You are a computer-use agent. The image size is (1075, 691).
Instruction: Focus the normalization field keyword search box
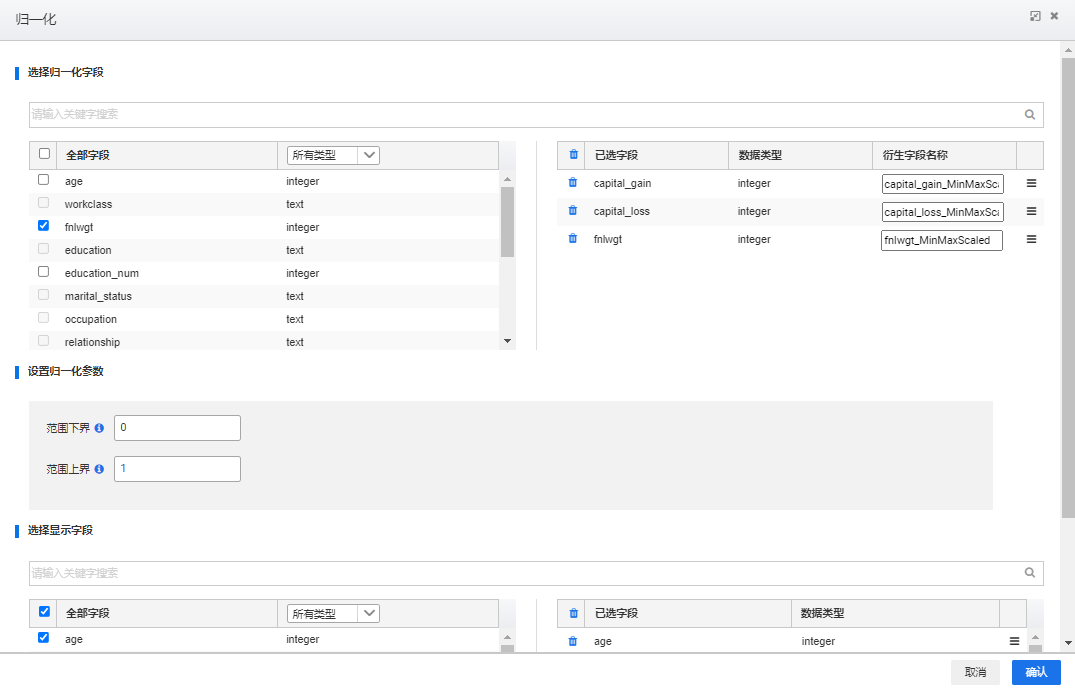click(x=536, y=114)
